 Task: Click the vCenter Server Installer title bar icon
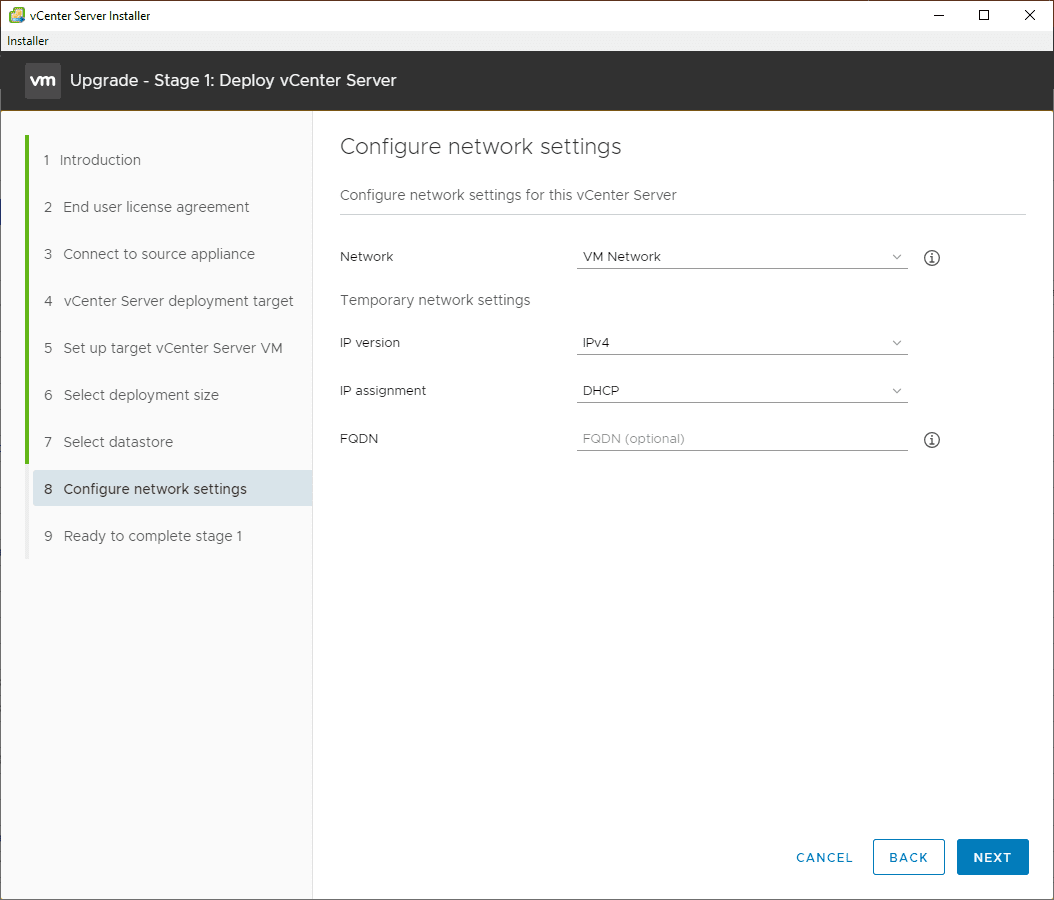(17, 16)
